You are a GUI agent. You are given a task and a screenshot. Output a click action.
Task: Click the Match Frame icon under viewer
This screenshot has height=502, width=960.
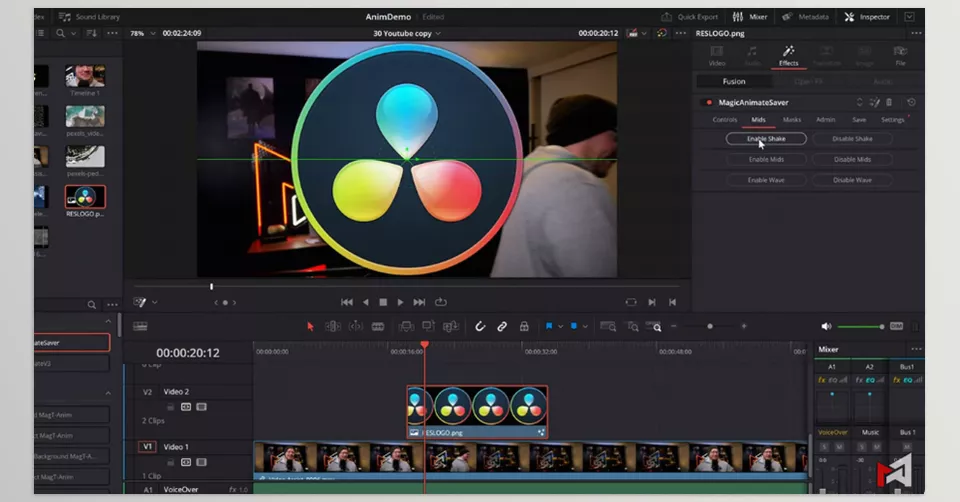pyautogui.click(x=631, y=302)
